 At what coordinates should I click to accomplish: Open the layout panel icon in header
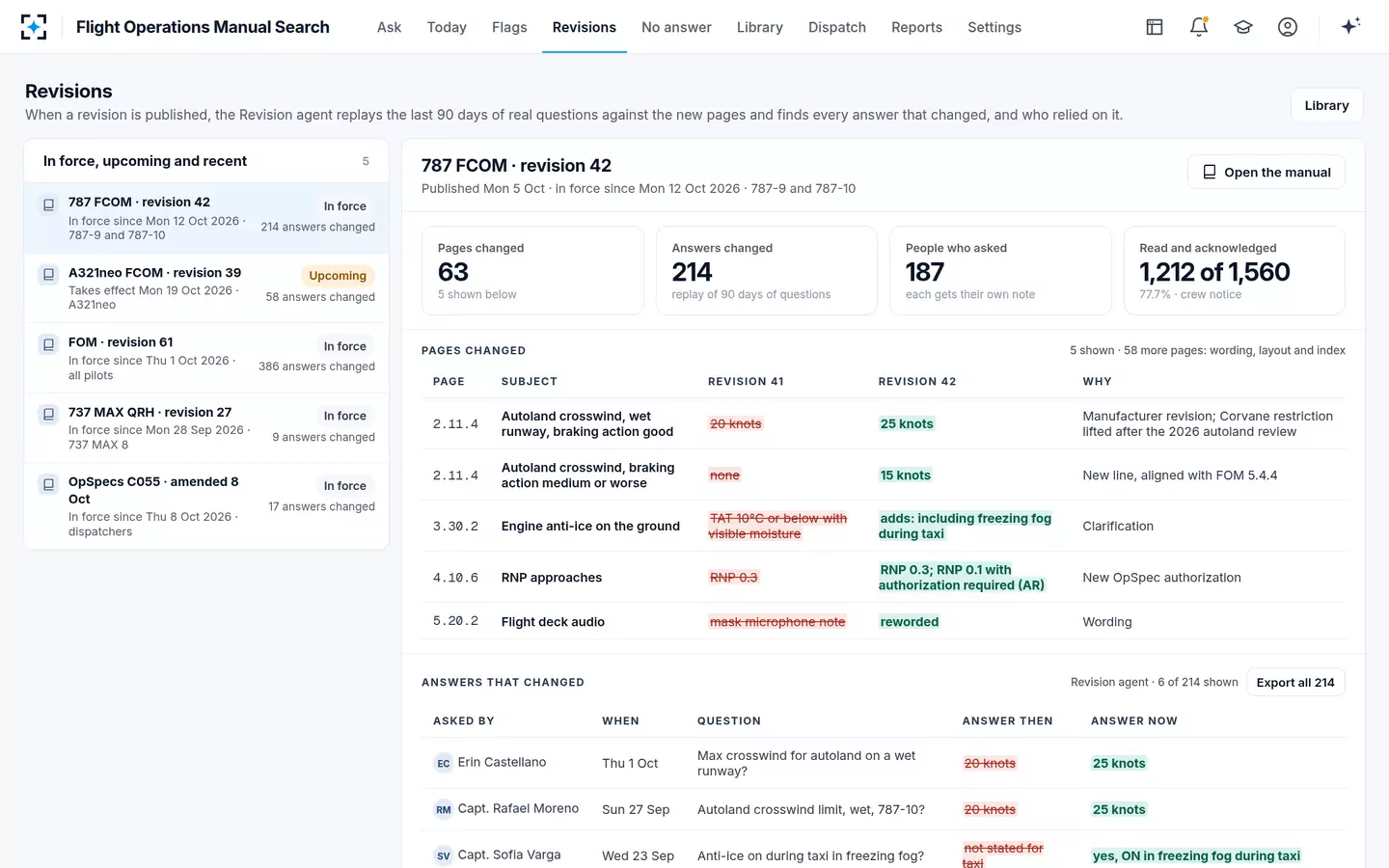1155,27
